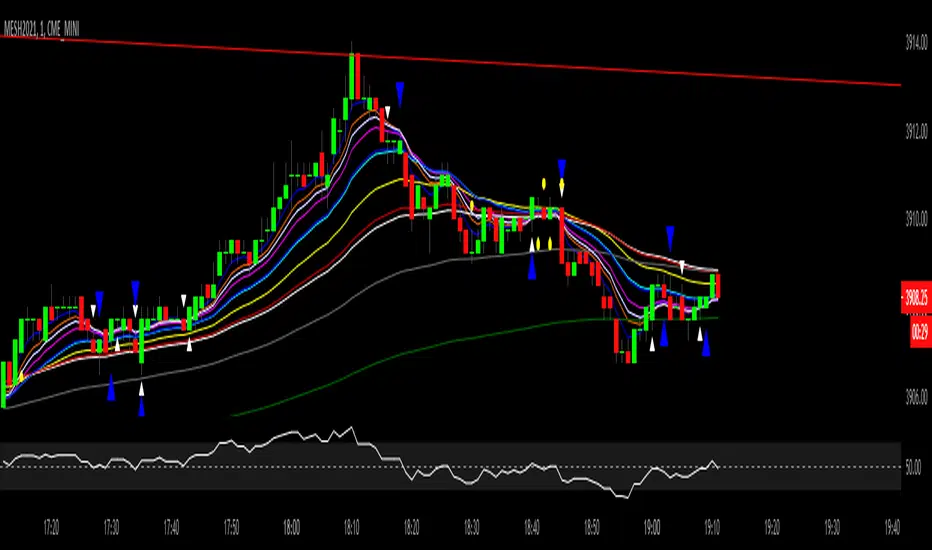Click the final red candle on the chart
The width and height of the screenshot is (932, 550).
click(718, 285)
